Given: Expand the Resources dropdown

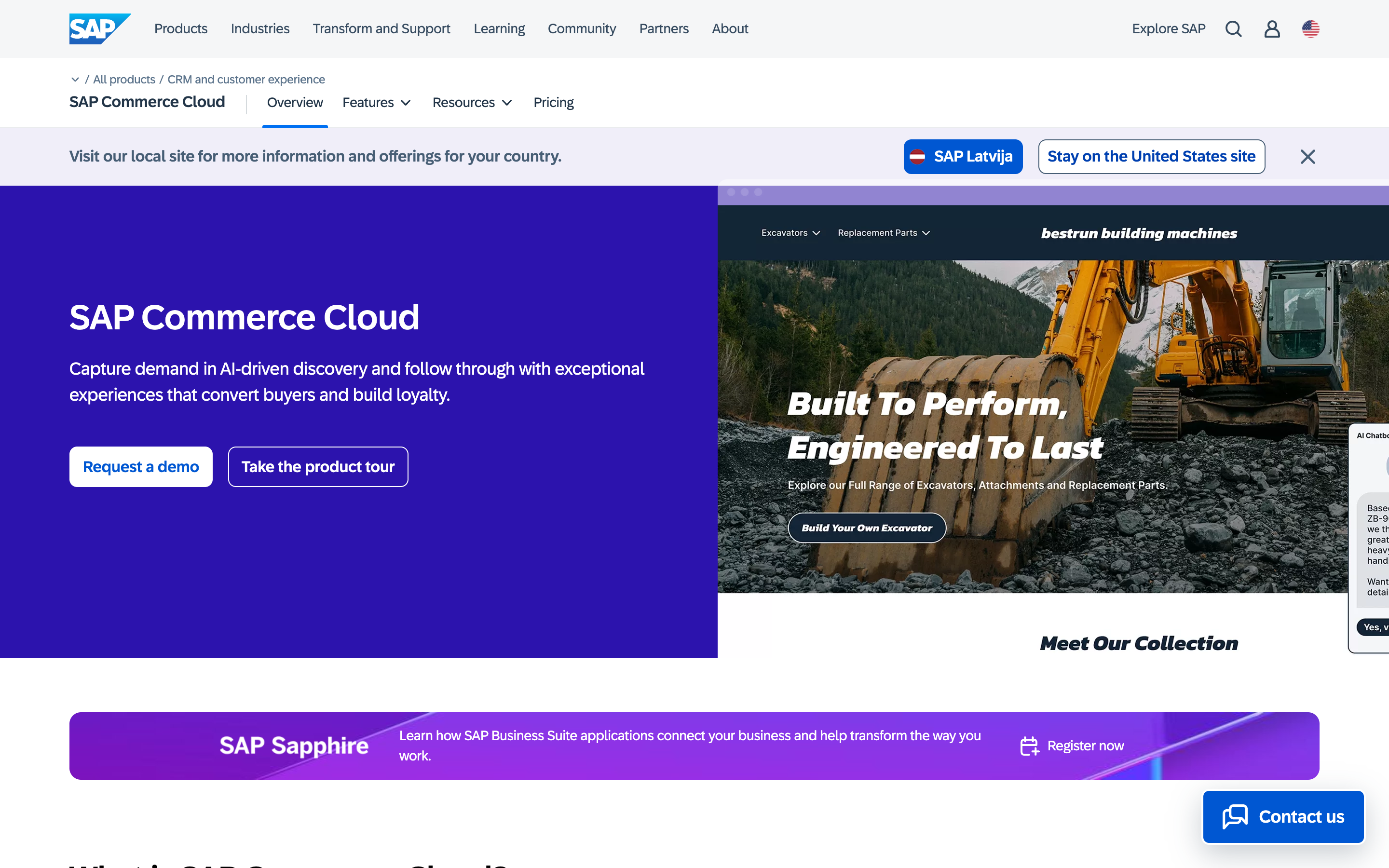Looking at the screenshot, I should pos(472,103).
